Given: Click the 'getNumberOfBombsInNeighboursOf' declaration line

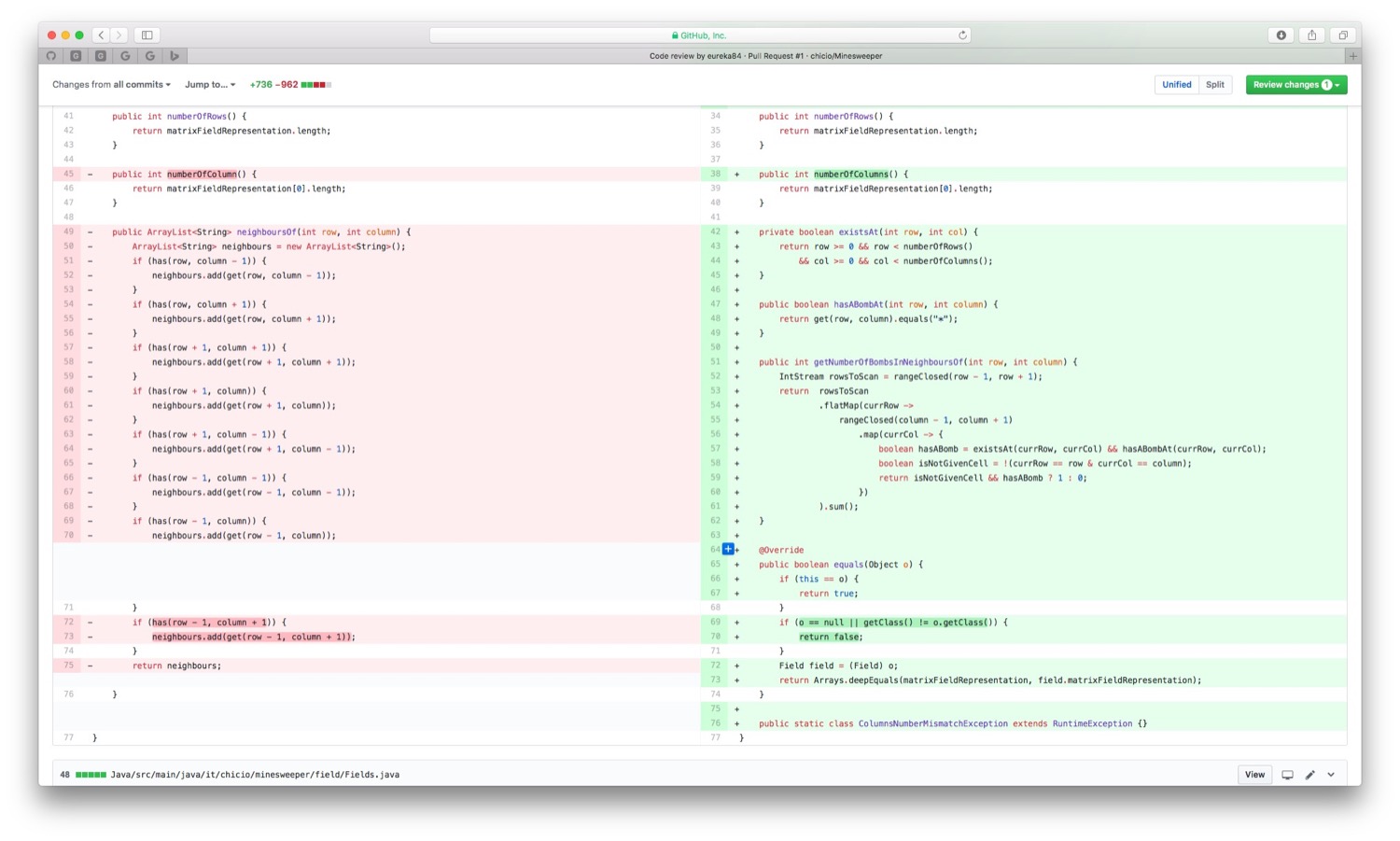Looking at the screenshot, I should pyautogui.click(x=1038, y=362).
